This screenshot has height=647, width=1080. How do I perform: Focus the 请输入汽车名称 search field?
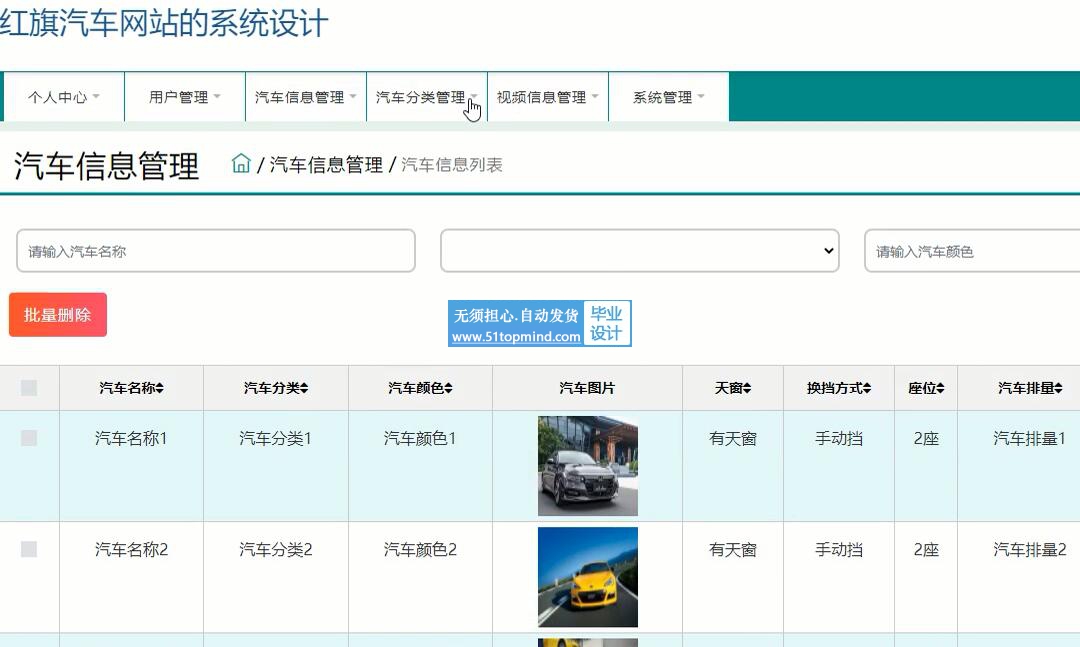tap(216, 251)
